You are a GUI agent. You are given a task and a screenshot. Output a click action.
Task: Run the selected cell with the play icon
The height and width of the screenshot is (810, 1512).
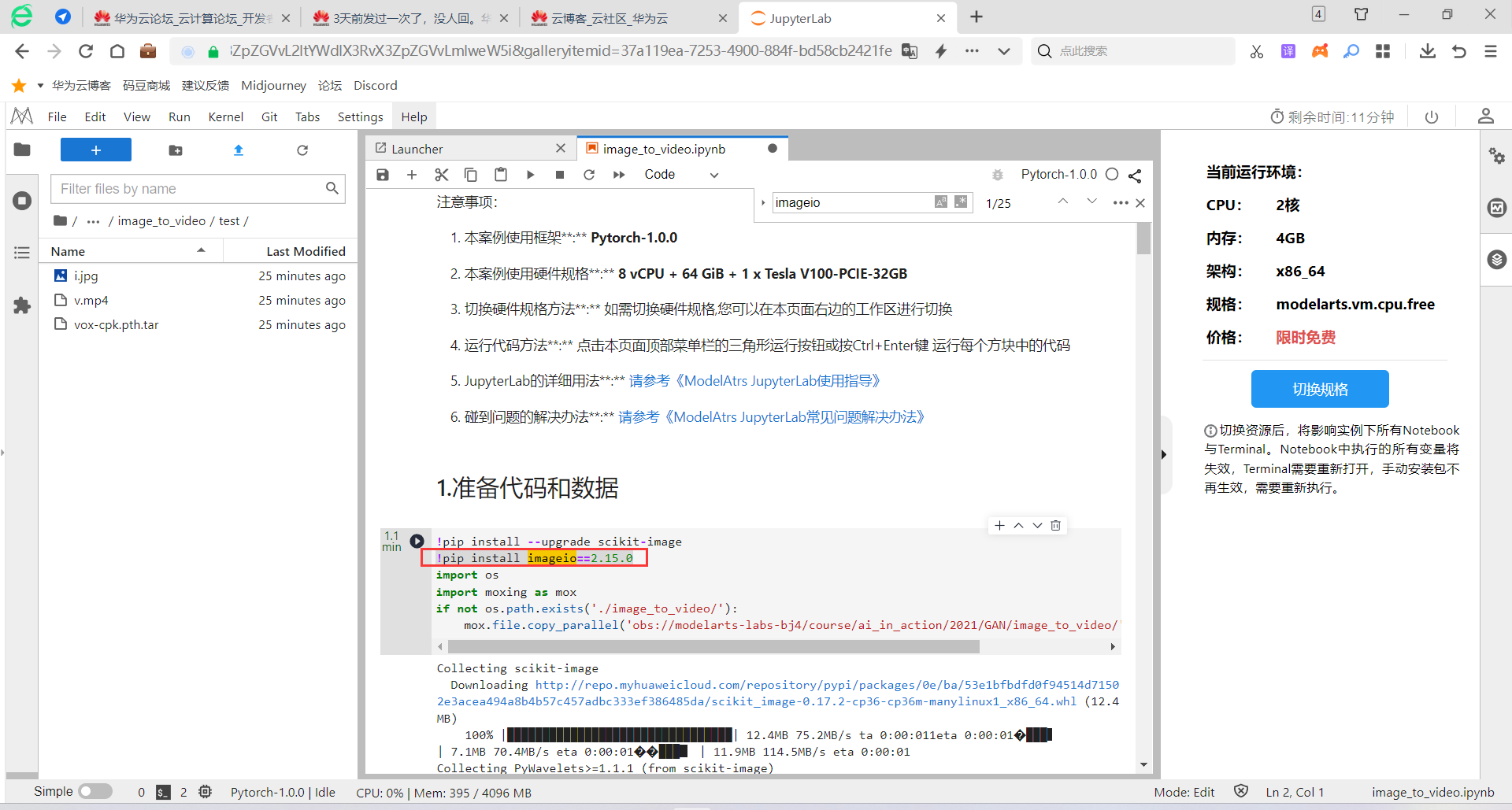[x=530, y=175]
